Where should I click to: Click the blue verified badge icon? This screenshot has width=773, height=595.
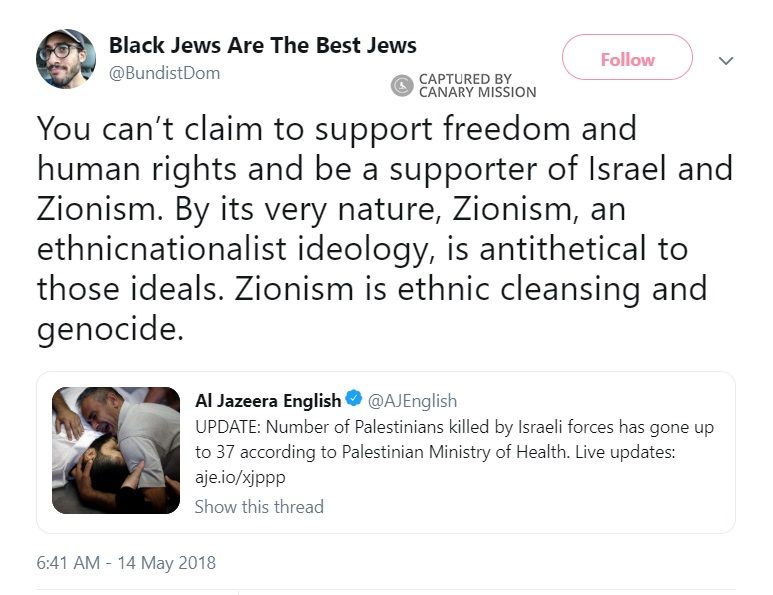tap(354, 400)
